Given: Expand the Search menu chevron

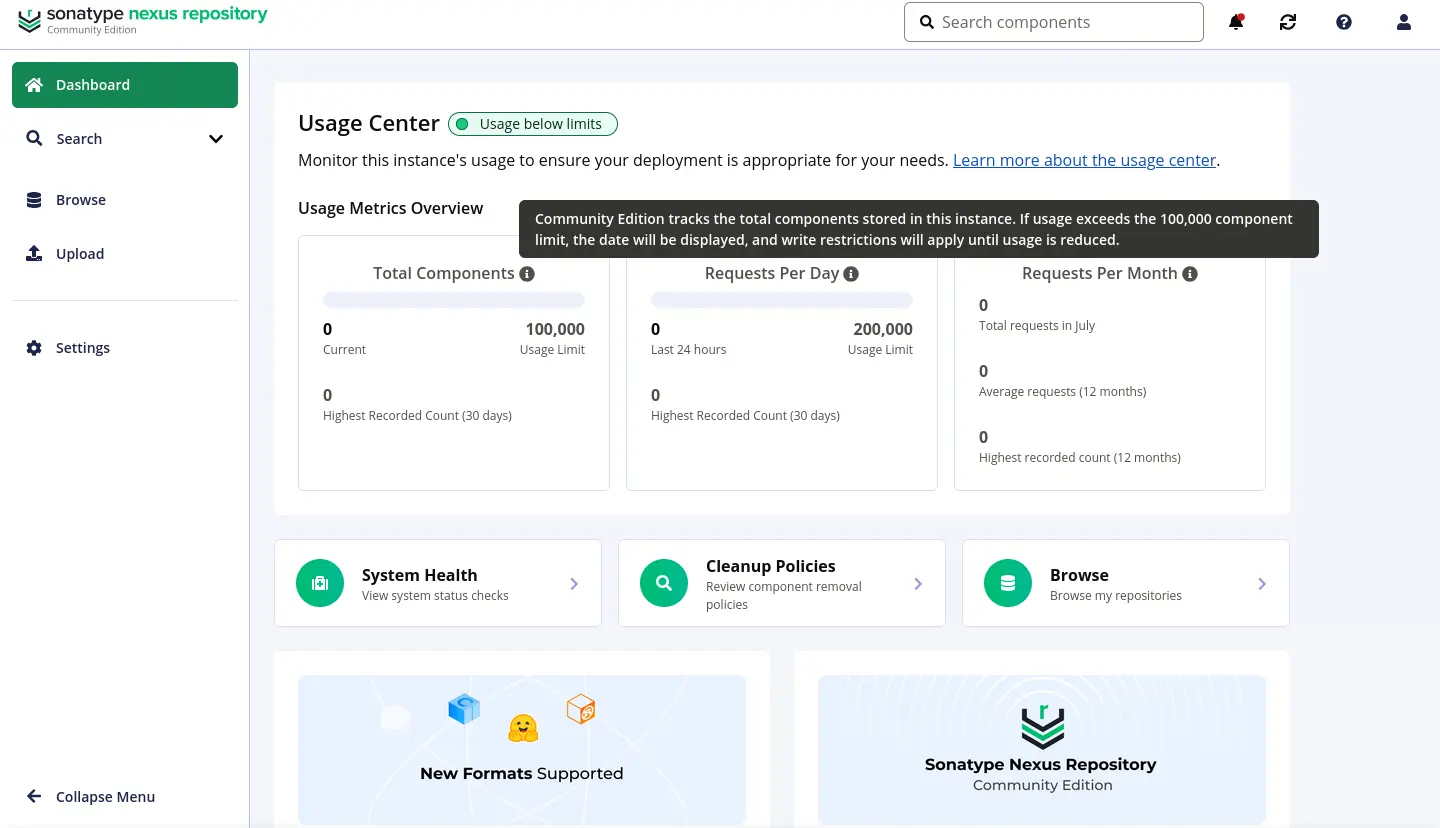Looking at the screenshot, I should [216, 139].
